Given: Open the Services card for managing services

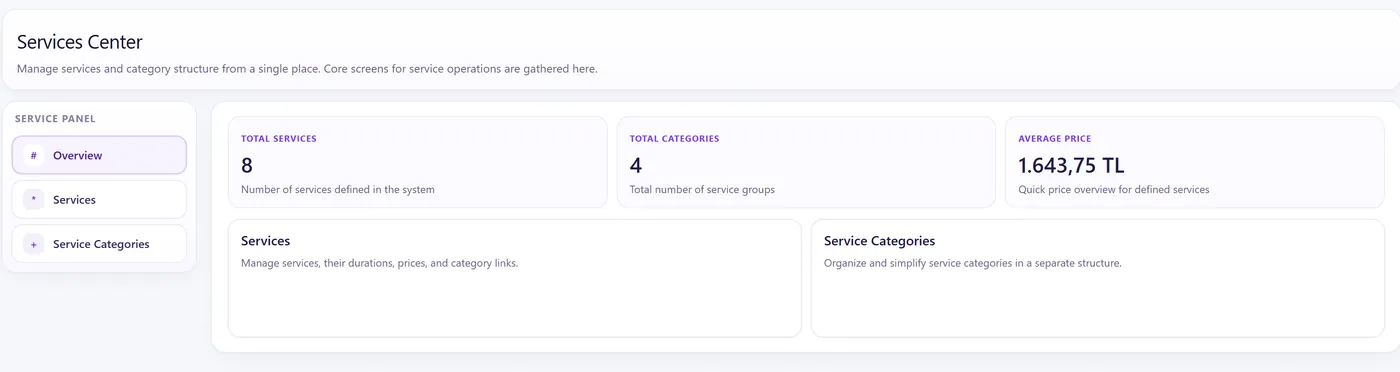Looking at the screenshot, I should coord(515,278).
